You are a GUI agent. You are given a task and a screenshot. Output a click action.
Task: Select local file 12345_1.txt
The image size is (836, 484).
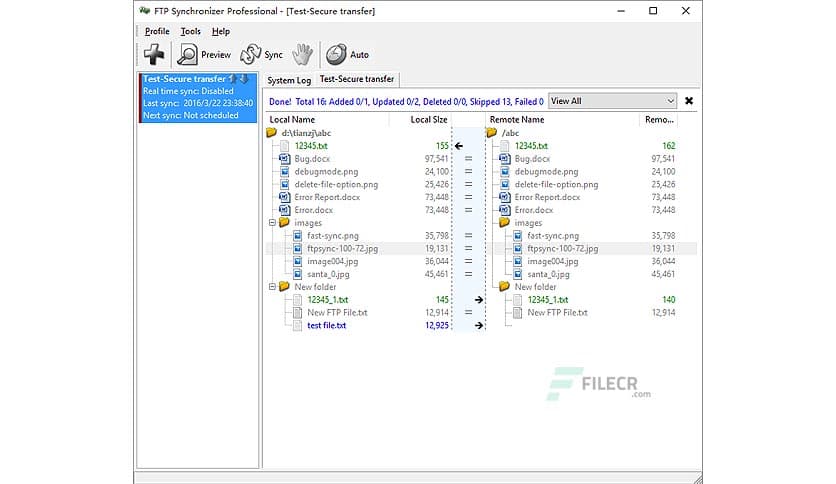327,300
